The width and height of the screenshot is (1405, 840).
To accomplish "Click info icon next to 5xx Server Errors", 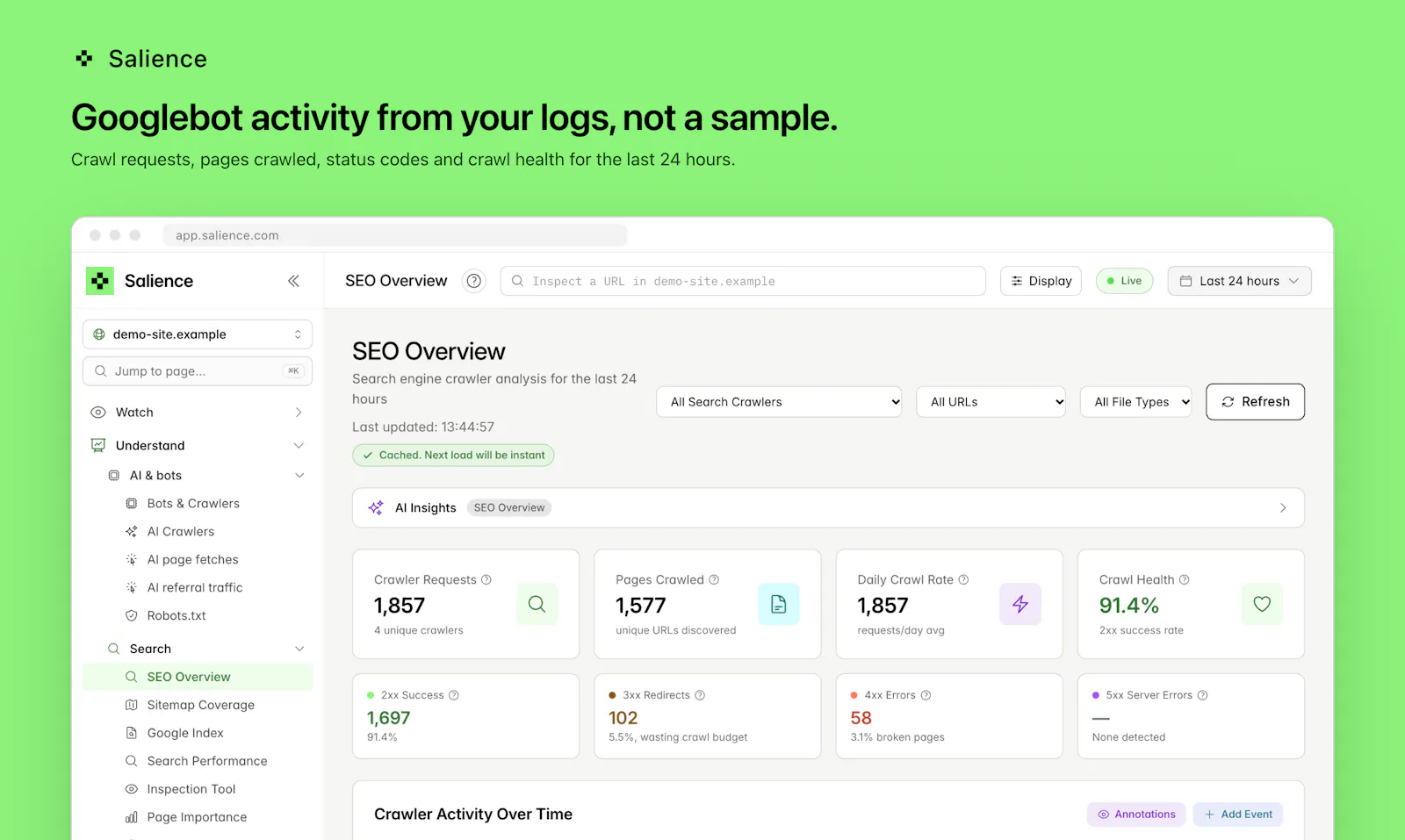I will click(x=1203, y=695).
